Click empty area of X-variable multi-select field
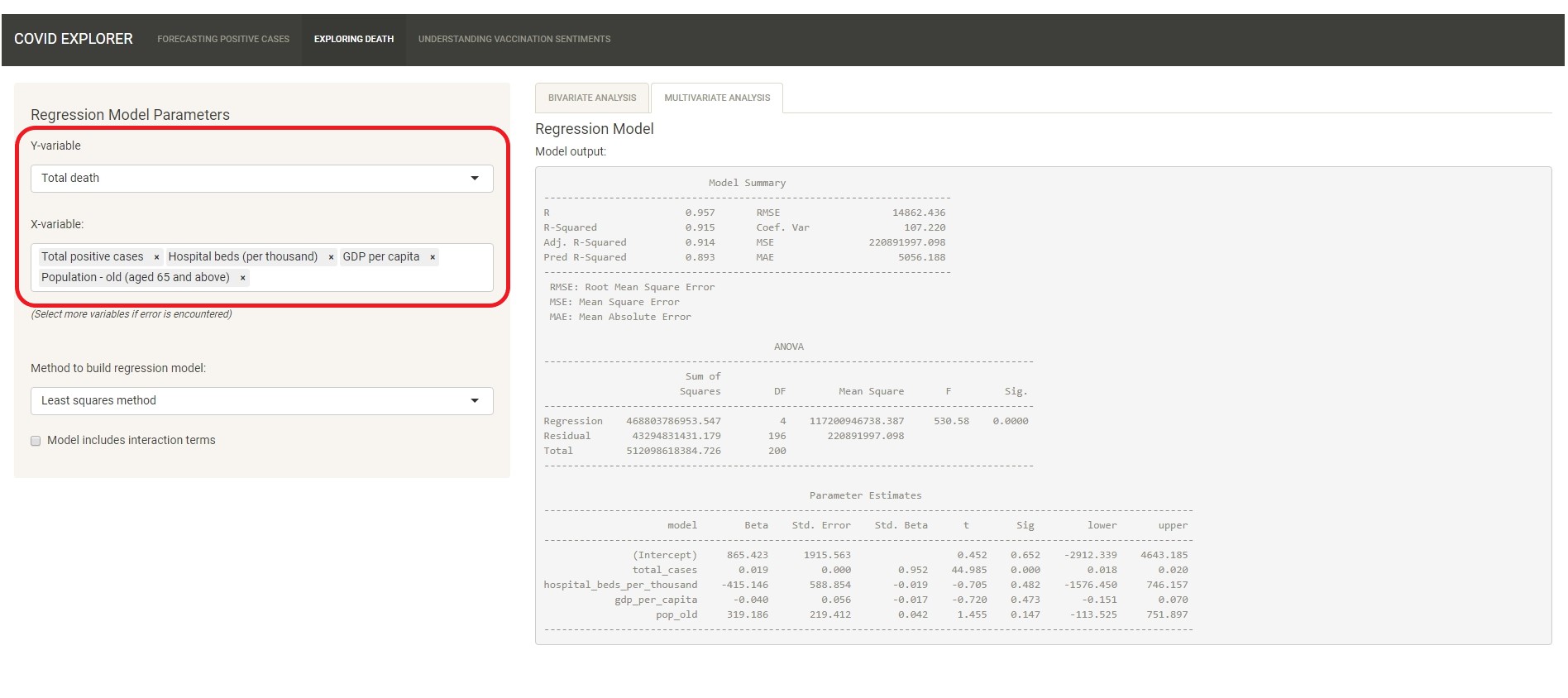The width and height of the screenshot is (1568, 698). (372, 279)
